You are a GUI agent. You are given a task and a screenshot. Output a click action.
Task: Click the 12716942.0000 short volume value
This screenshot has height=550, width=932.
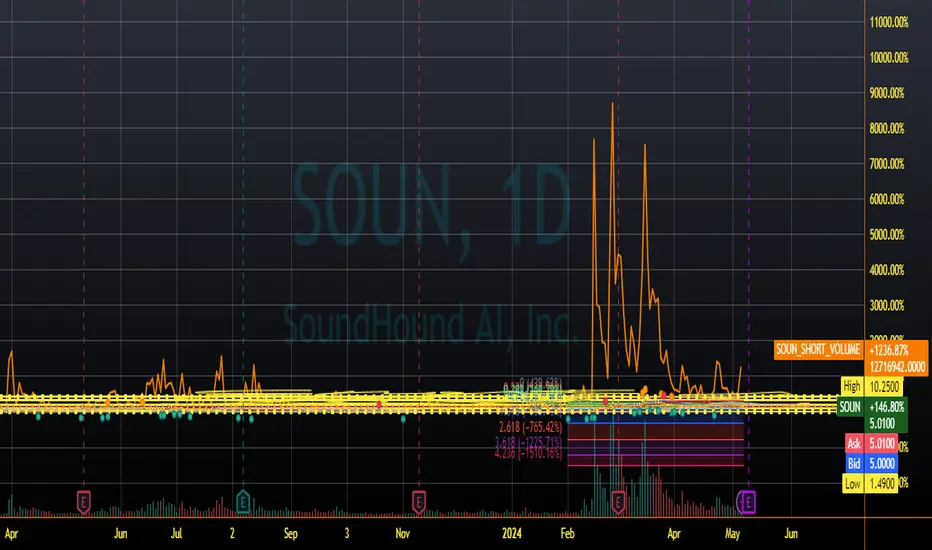897,367
